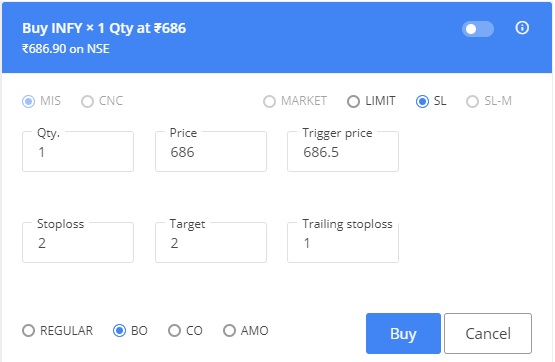Click the info icon in header

click(522, 28)
